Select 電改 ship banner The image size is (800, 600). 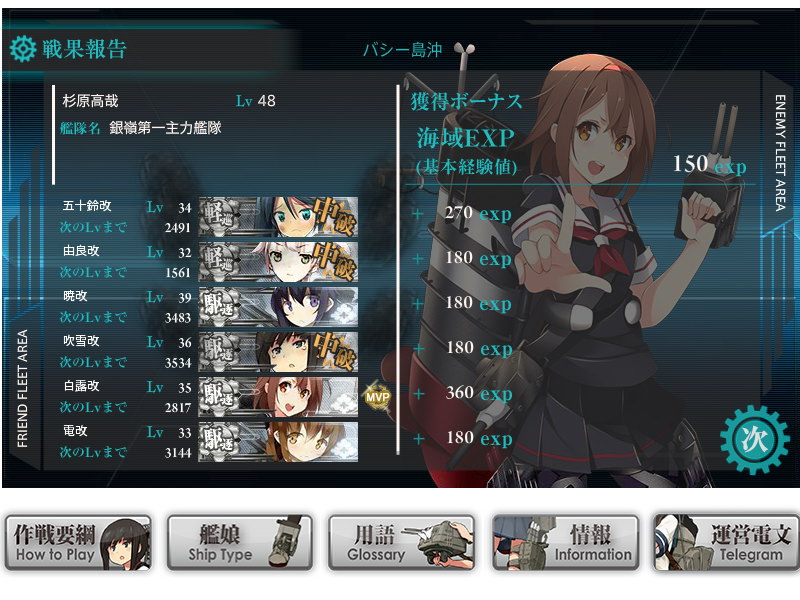click(x=278, y=442)
